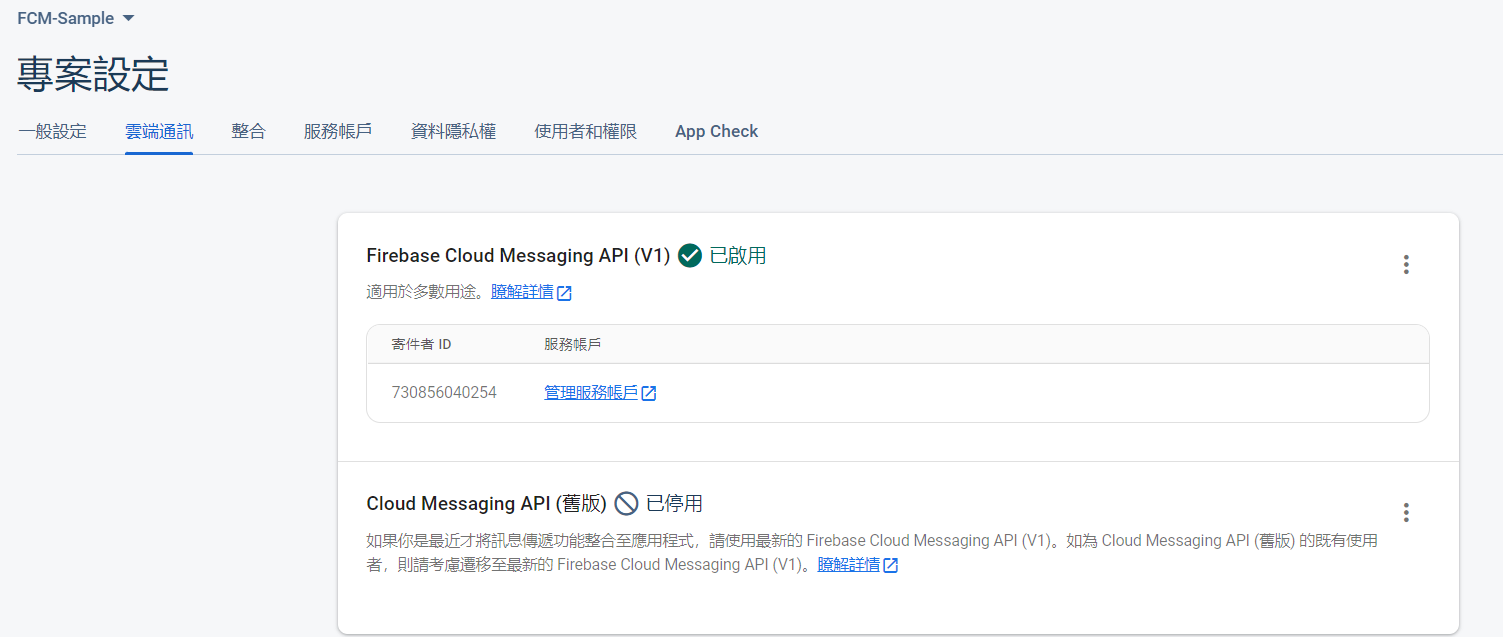Click the 已停用 status text

675,503
